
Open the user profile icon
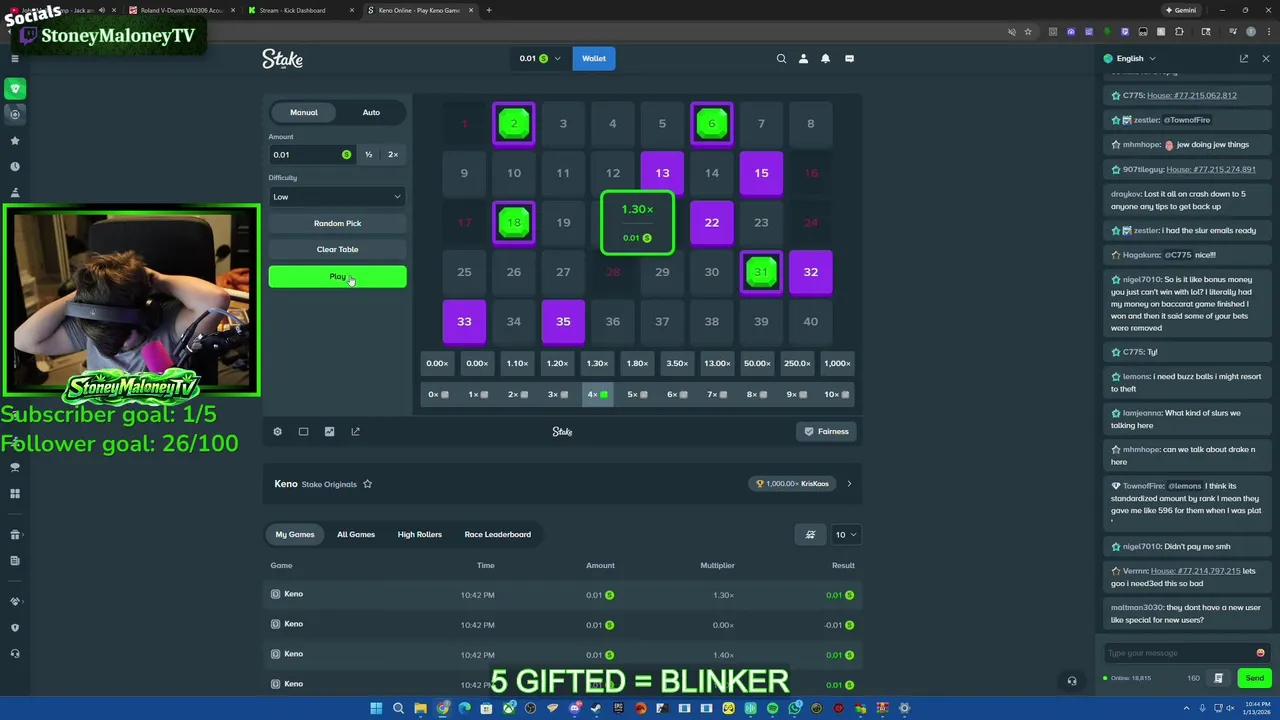coord(803,59)
